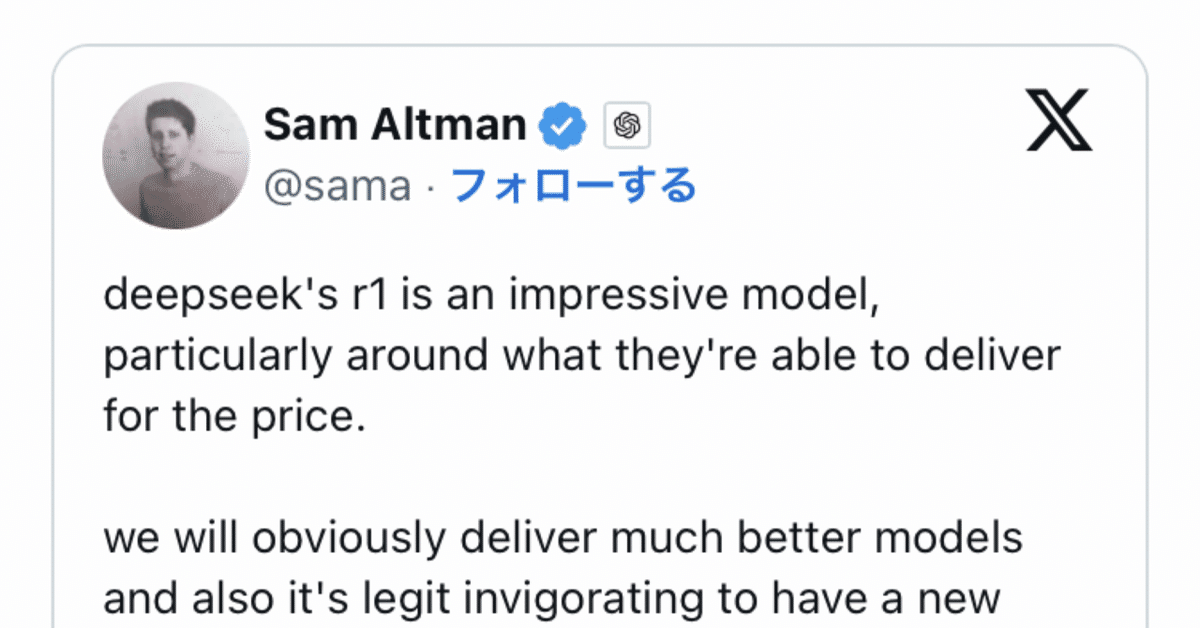1200x628 pixels.
Task: Click the line "deepseek's r1 is an impressive model,"
Action: click(x=491, y=301)
